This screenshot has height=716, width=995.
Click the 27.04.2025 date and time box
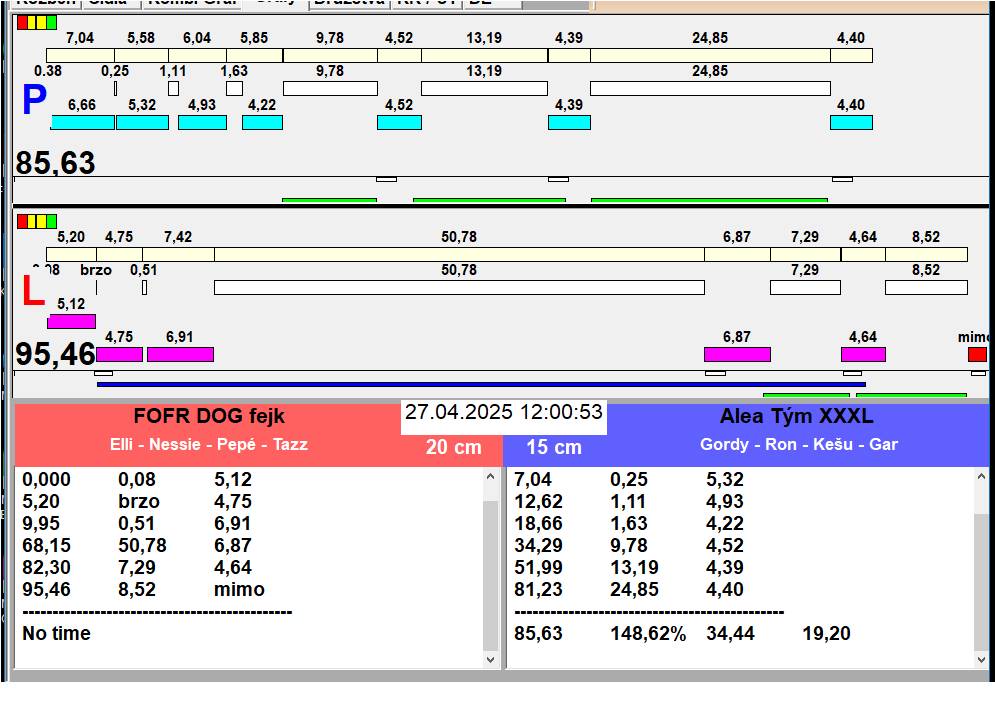(x=504, y=413)
